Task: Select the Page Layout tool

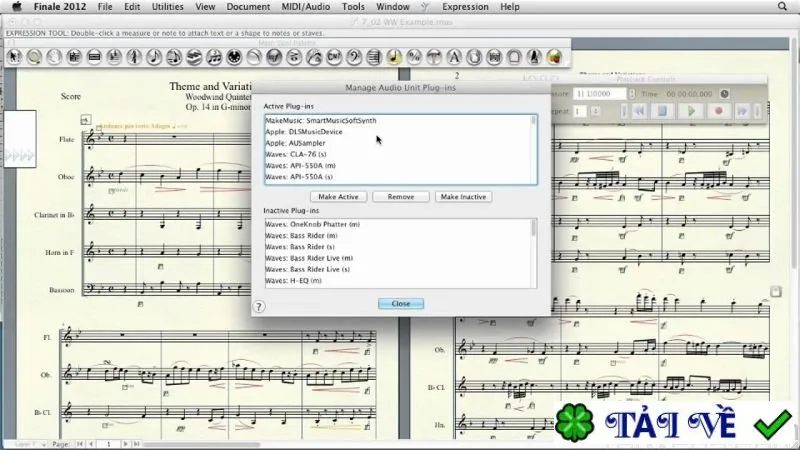Action: pos(474,57)
